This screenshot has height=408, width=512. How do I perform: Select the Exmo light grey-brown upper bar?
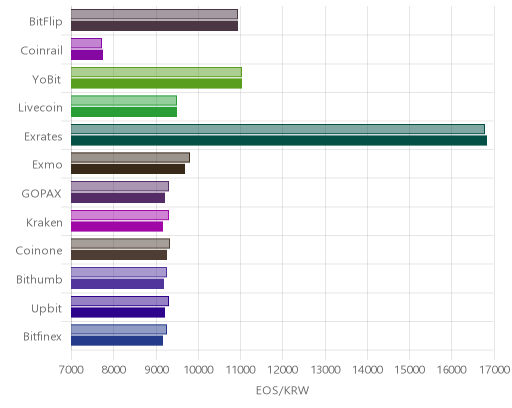click(130, 158)
